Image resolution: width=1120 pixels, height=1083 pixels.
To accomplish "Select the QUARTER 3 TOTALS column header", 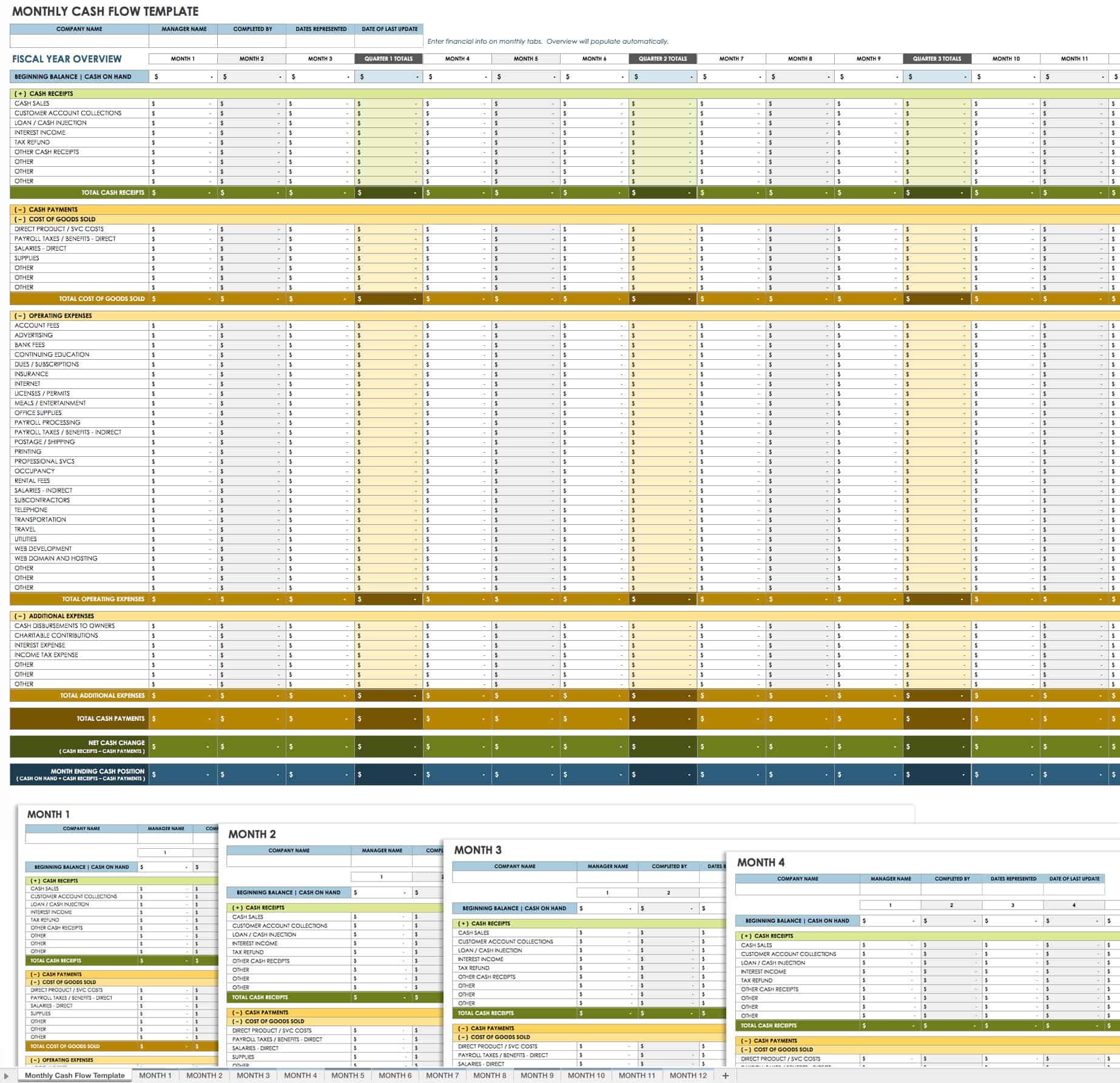I will pos(937,58).
